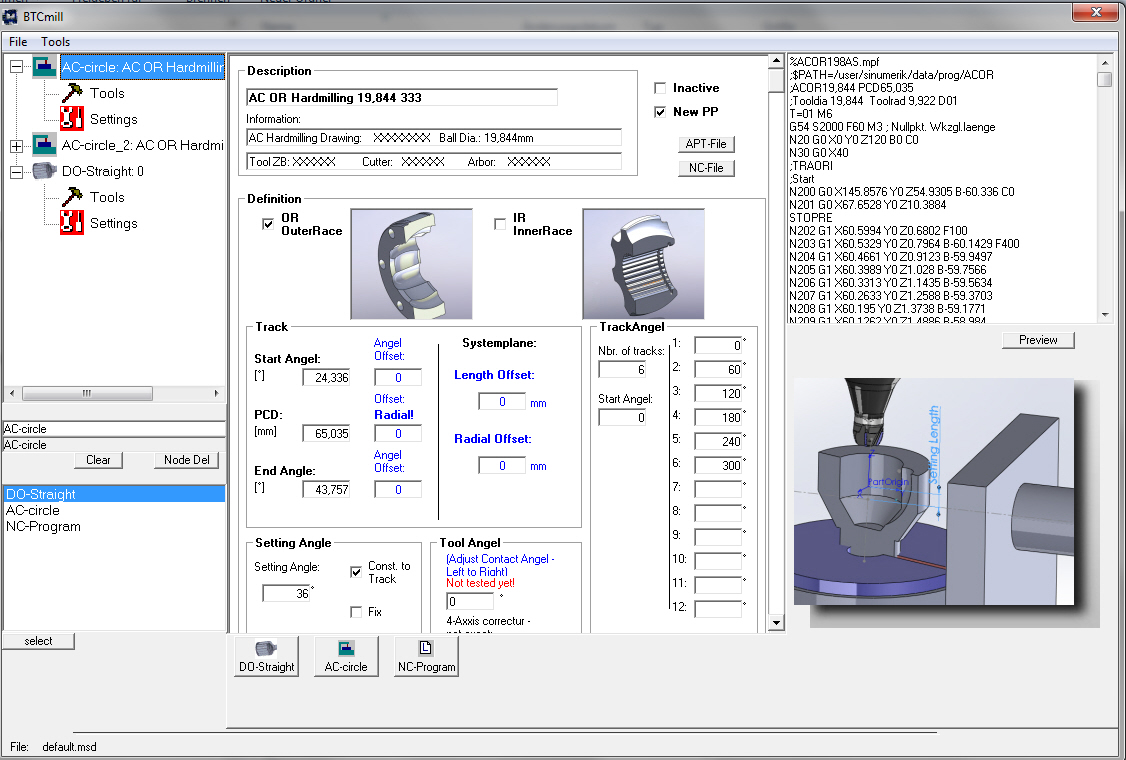Open the Tools menu
The height and width of the screenshot is (760, 1126).
click(56, 42)
